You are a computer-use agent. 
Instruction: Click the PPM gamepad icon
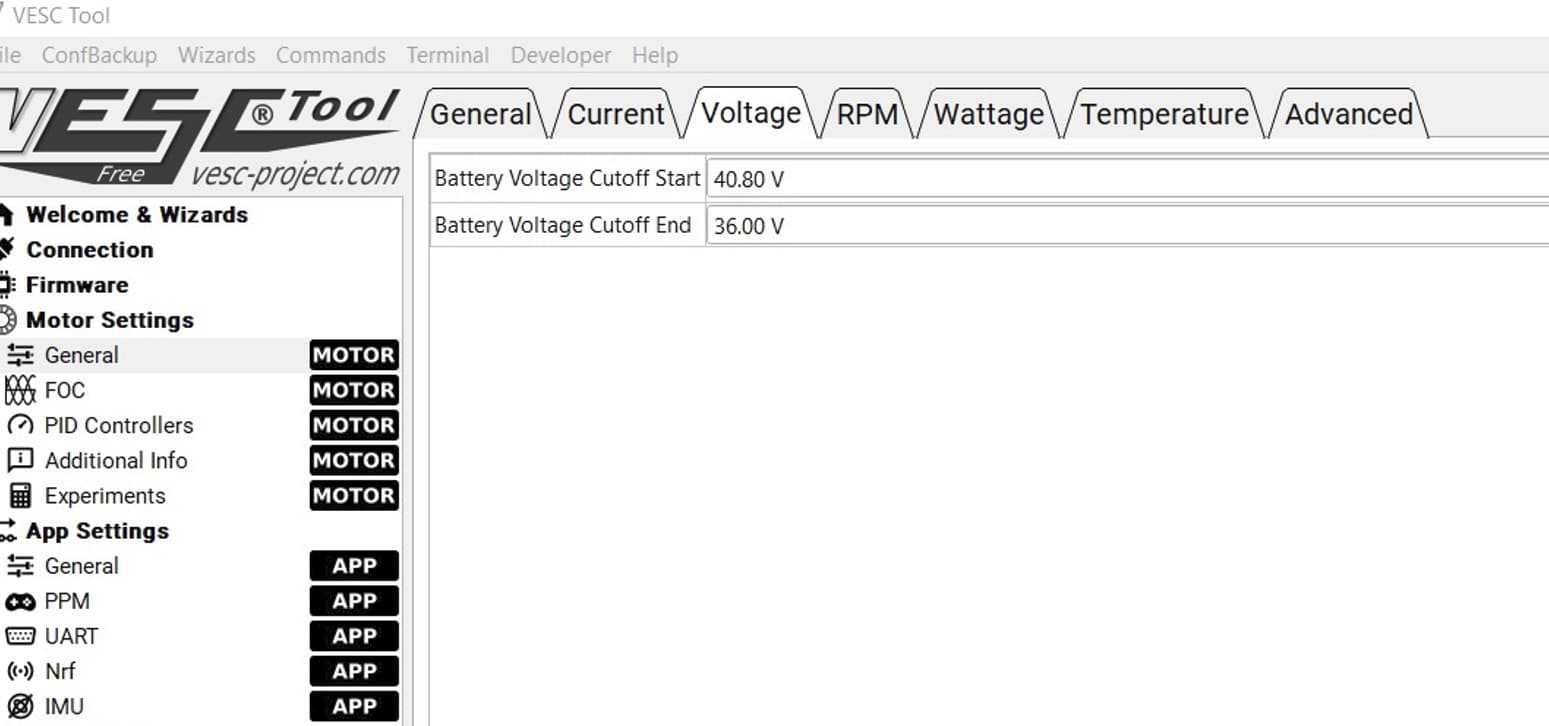pyautogui.click(x=20, y=601)
